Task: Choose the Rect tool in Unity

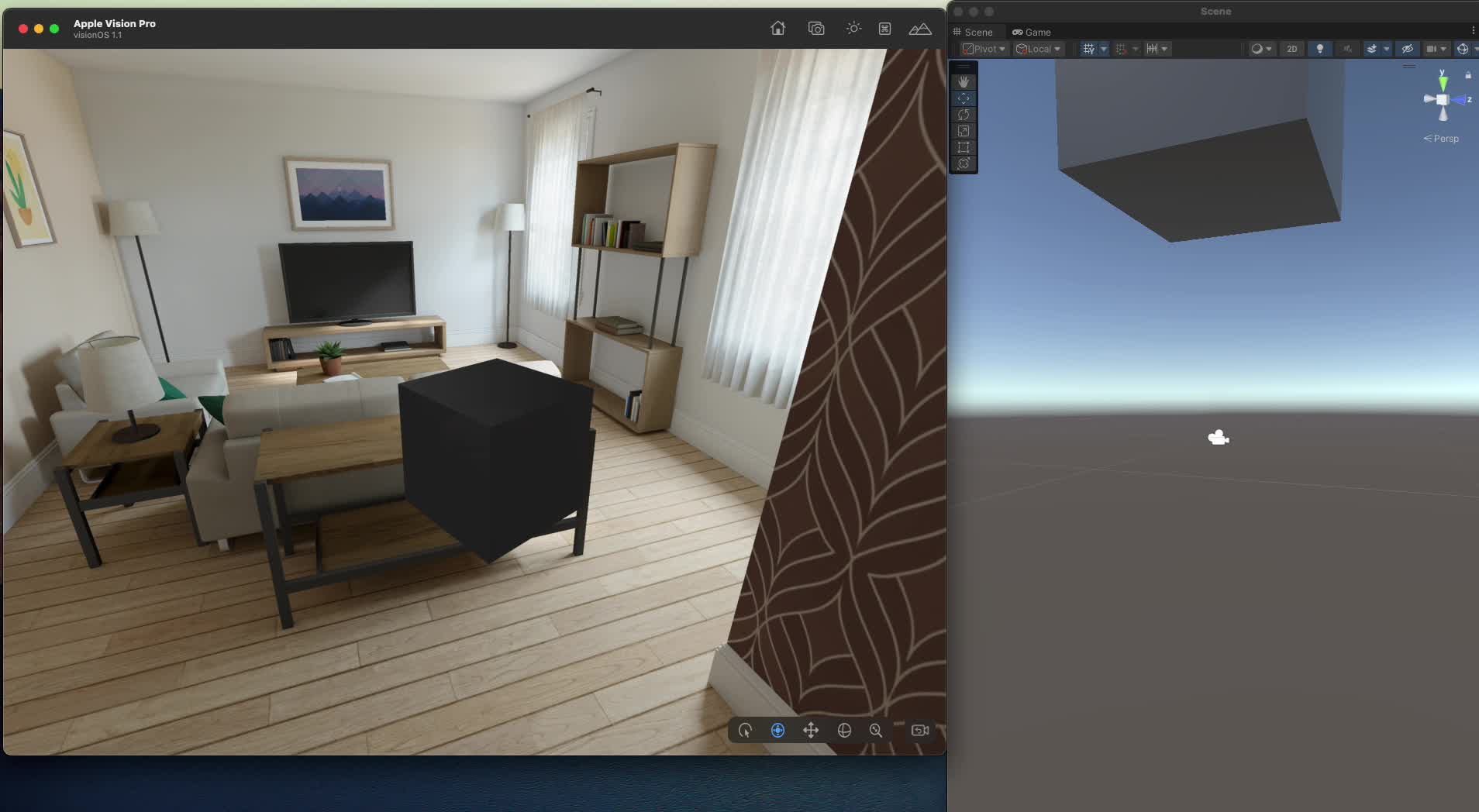Action: point(964,147)
